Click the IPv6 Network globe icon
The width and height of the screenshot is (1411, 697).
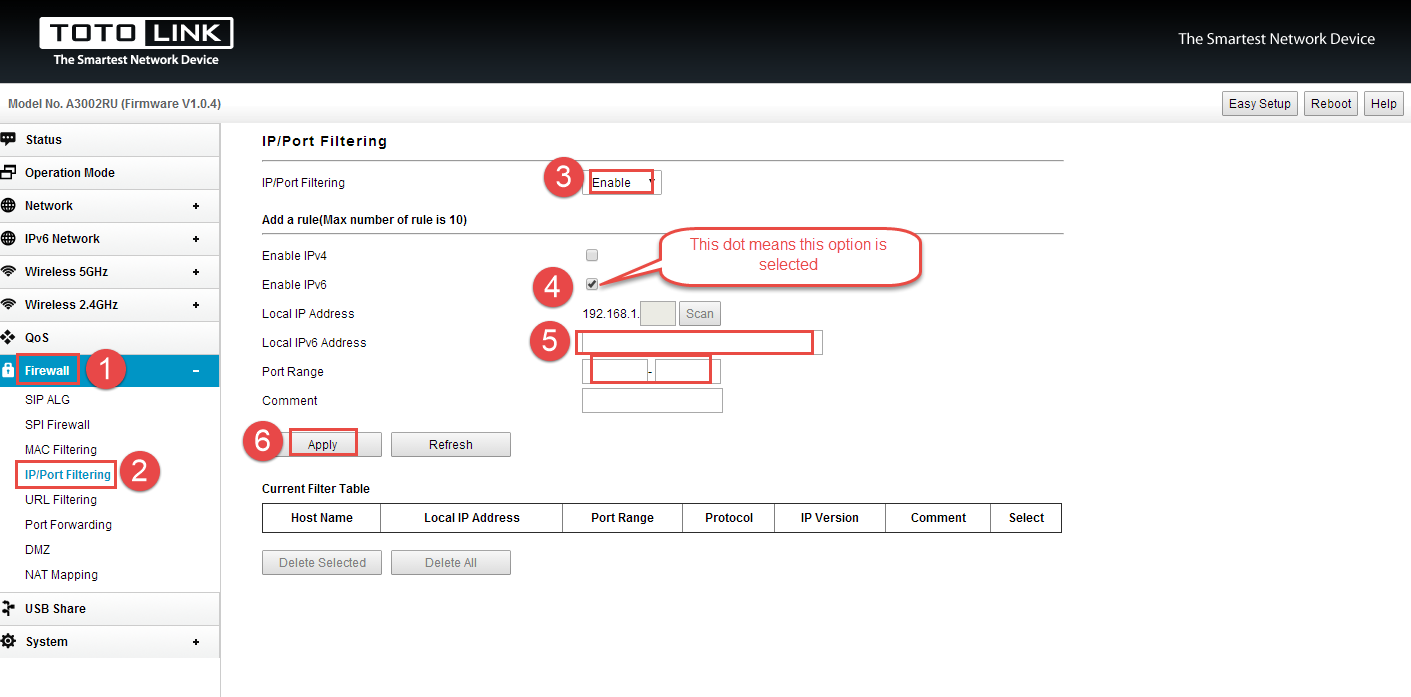click(8, 238)
